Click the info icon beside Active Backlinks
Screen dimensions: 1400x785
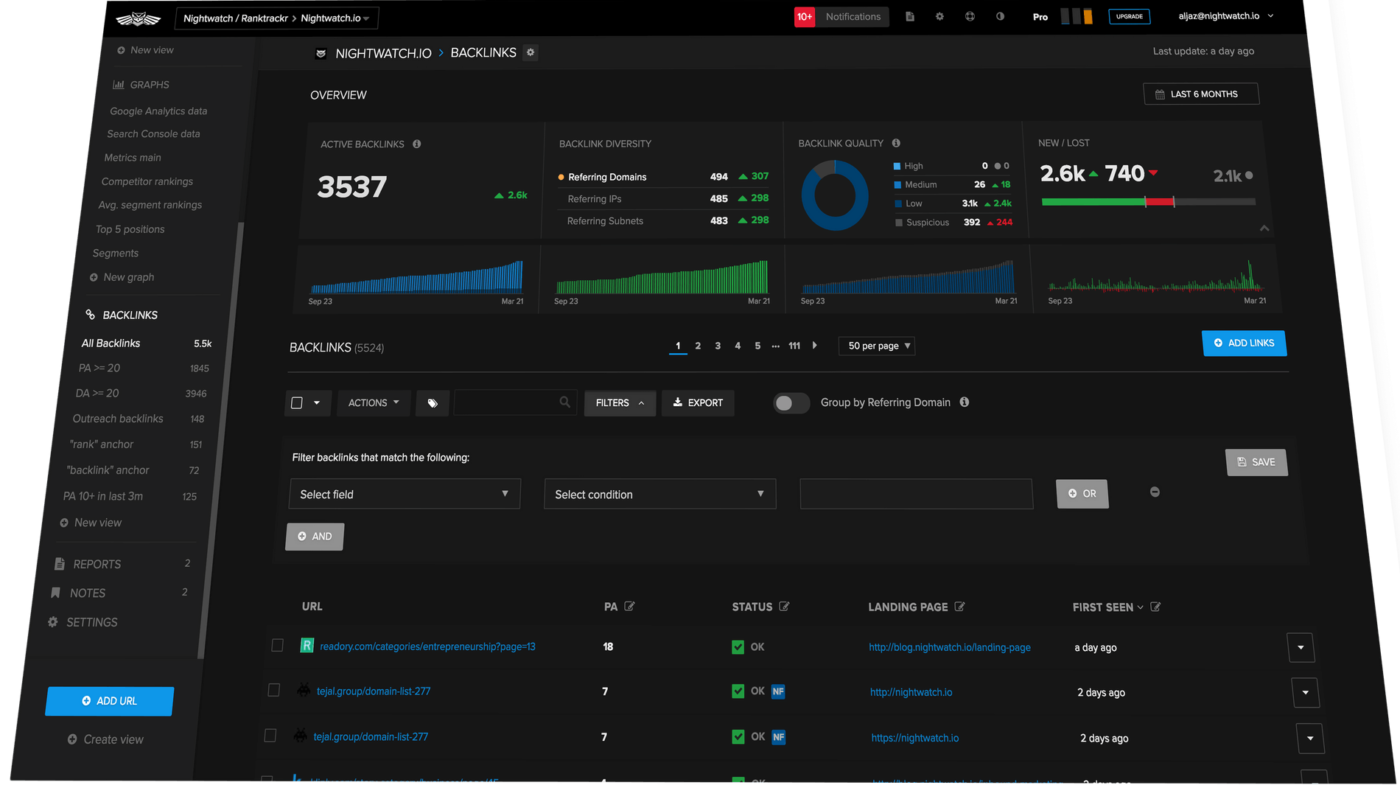(x=417, y=144)
